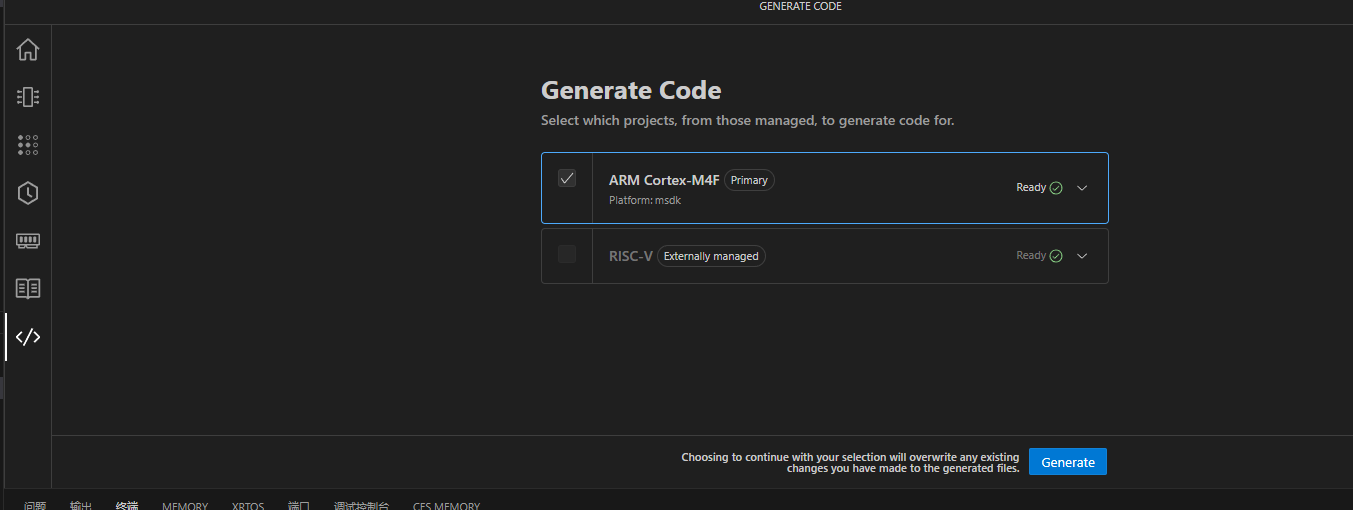Click the Generate Code heading
This screenshot has height=510, width=1353.
[x=631, y=90]
